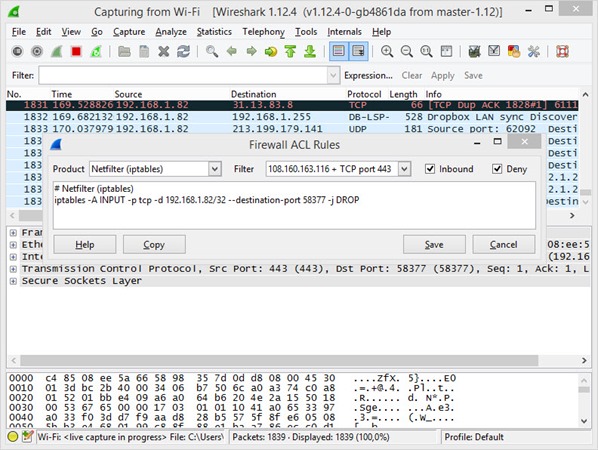Save this capture file icon

point(144,51)
